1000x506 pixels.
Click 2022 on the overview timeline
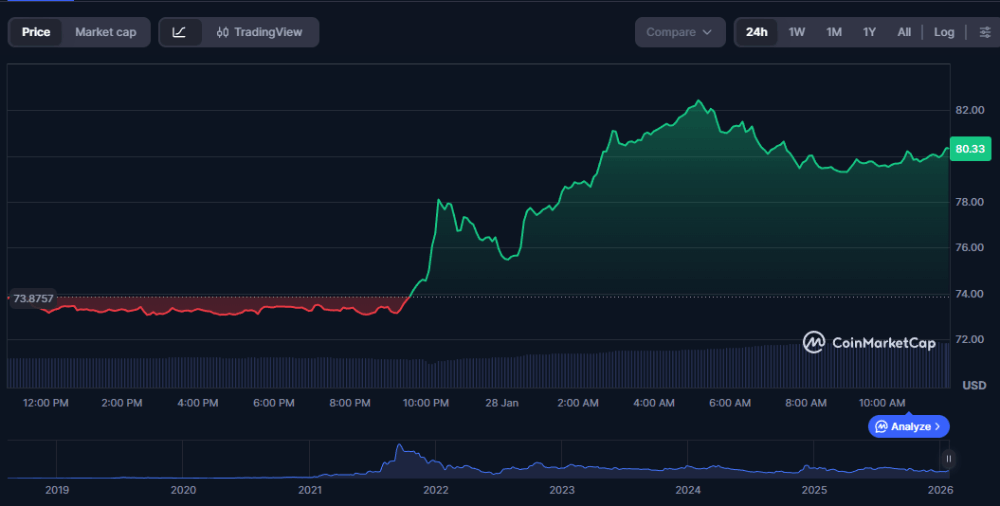(435, 490)
